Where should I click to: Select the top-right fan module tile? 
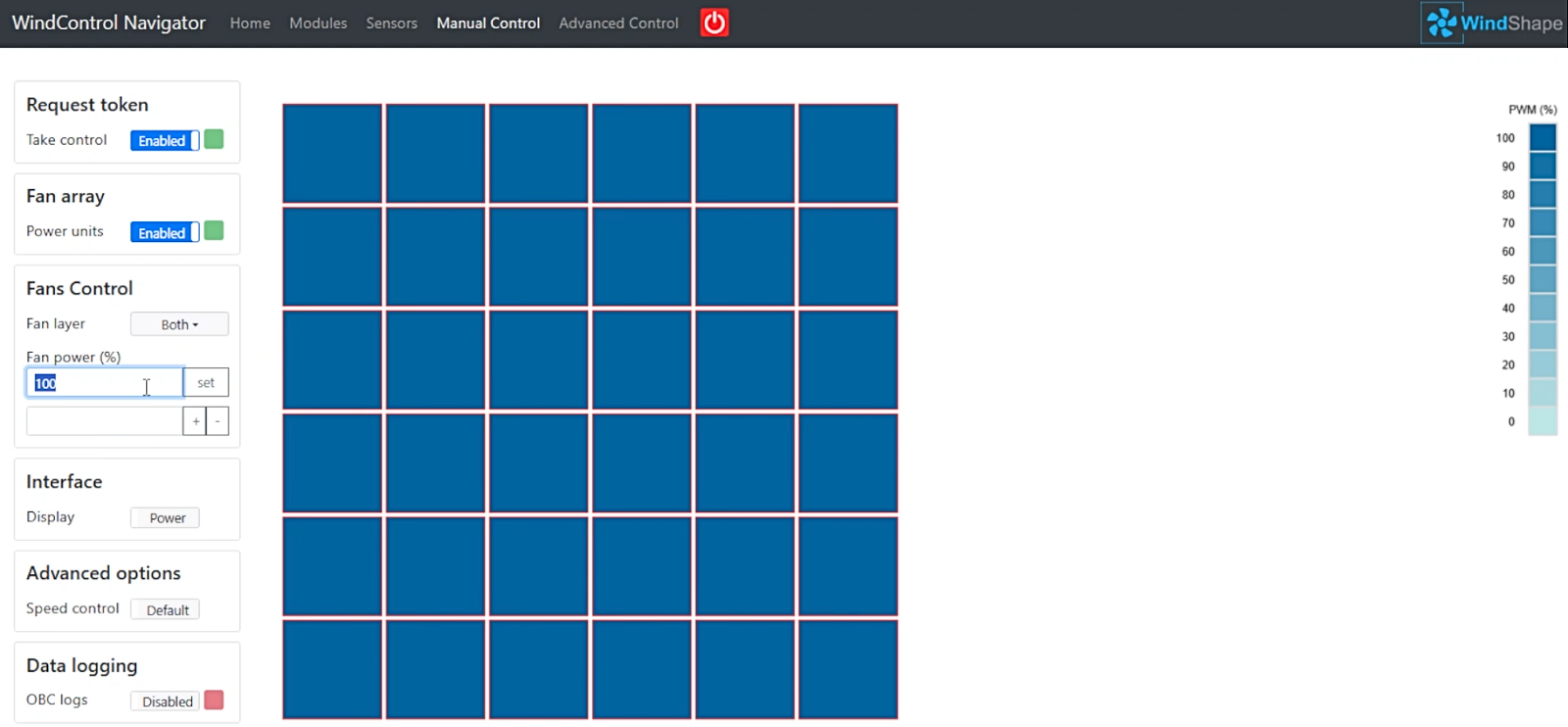(848, 154)
